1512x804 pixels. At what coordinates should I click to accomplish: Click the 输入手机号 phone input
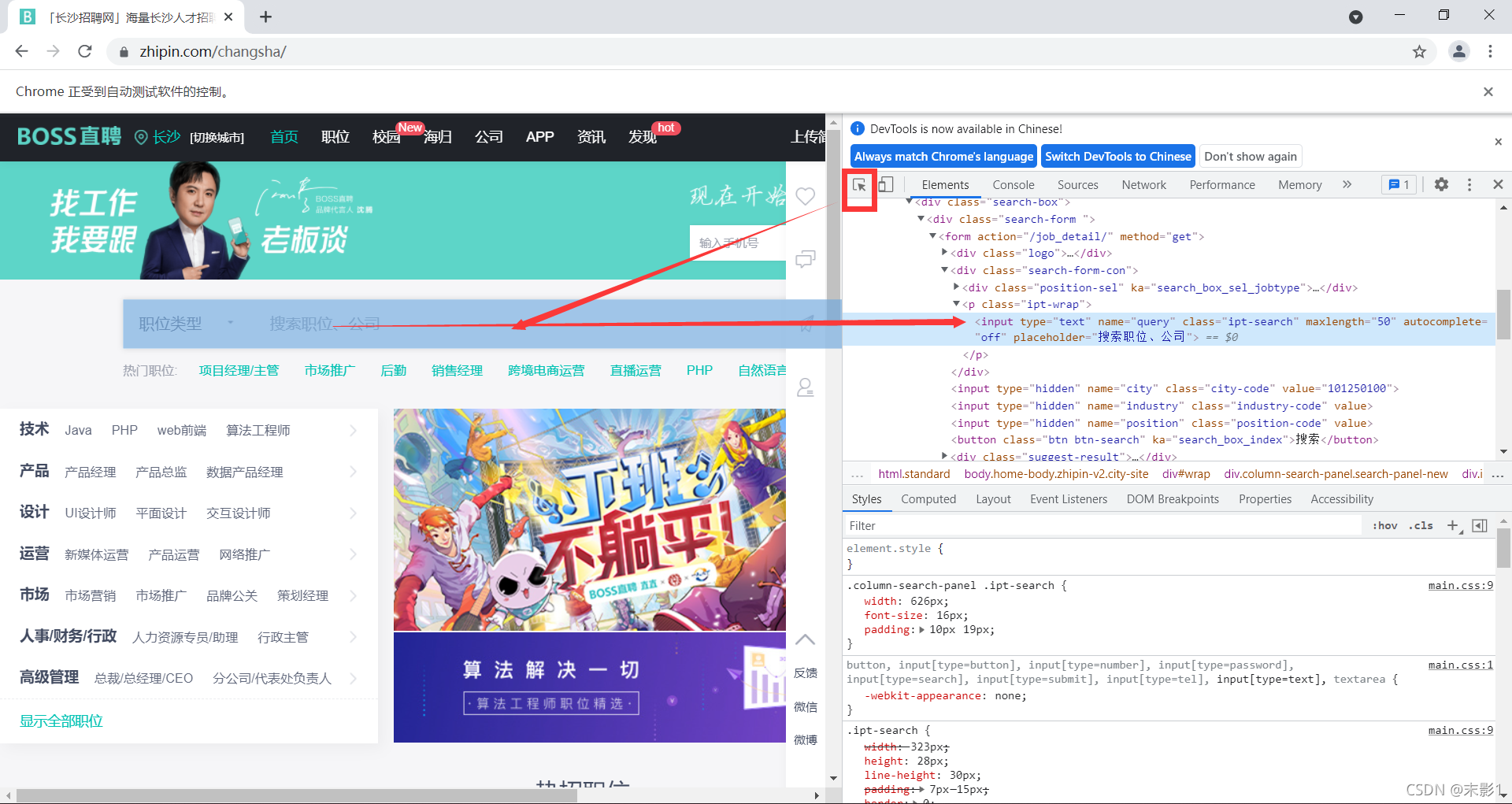(x=738, y=243)
